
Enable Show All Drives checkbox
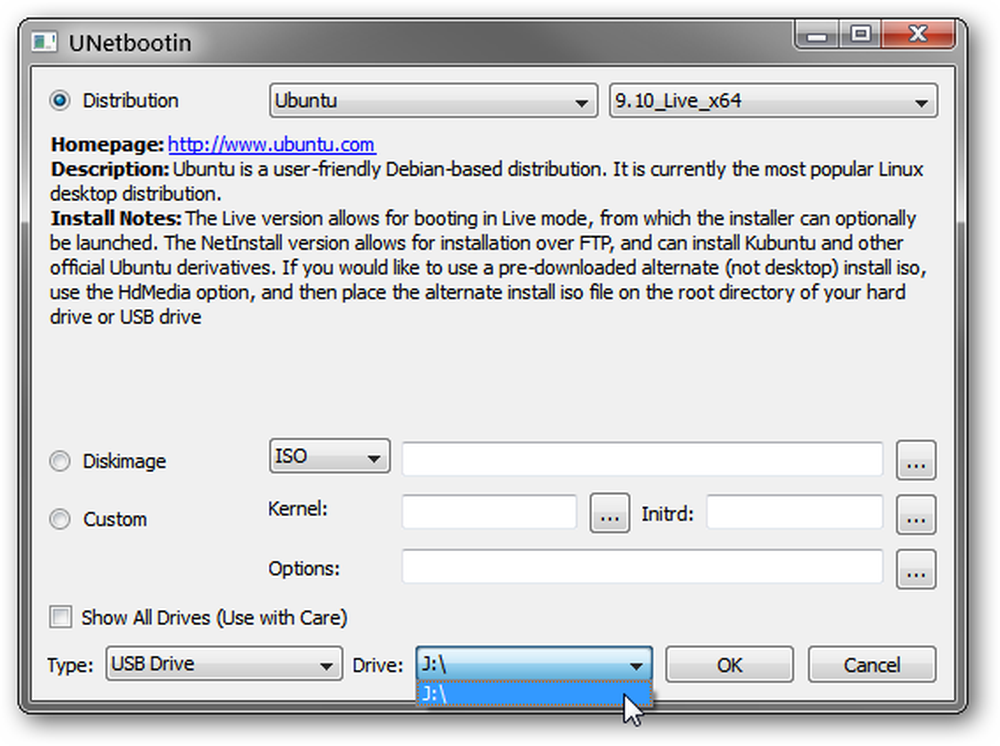click(61, 617)
